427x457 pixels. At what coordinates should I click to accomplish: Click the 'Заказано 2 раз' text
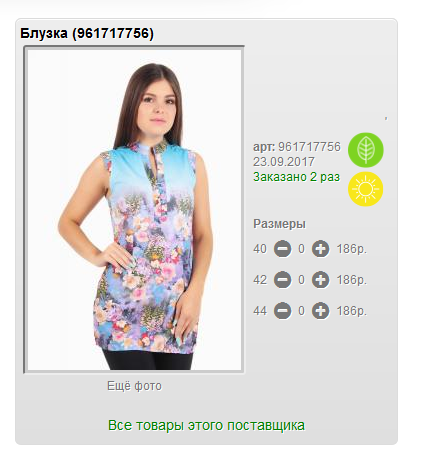(x=296, y=177)
